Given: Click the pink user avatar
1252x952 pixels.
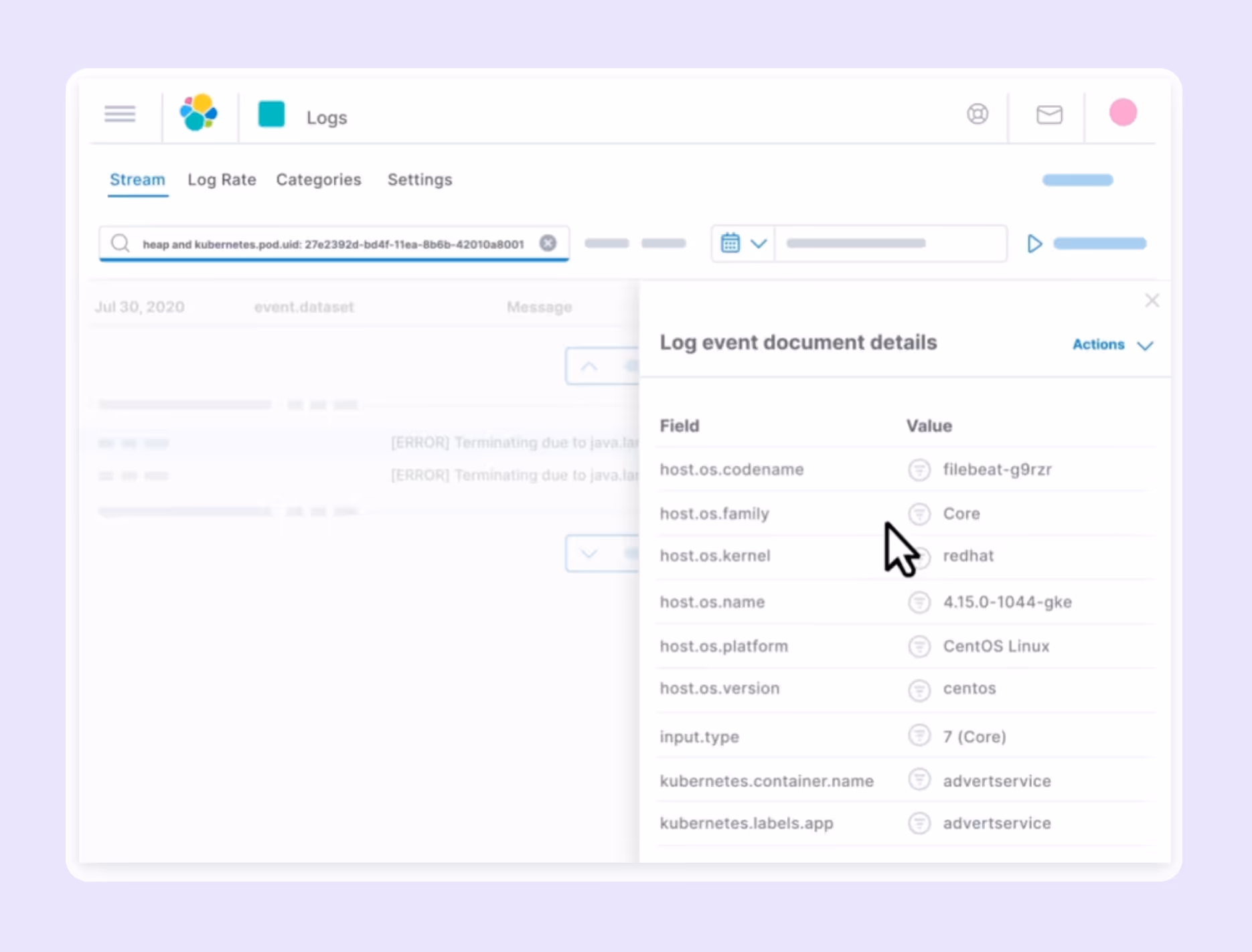Looking at the screenshot, I should pyautogui.click(x=1123, y=113).
